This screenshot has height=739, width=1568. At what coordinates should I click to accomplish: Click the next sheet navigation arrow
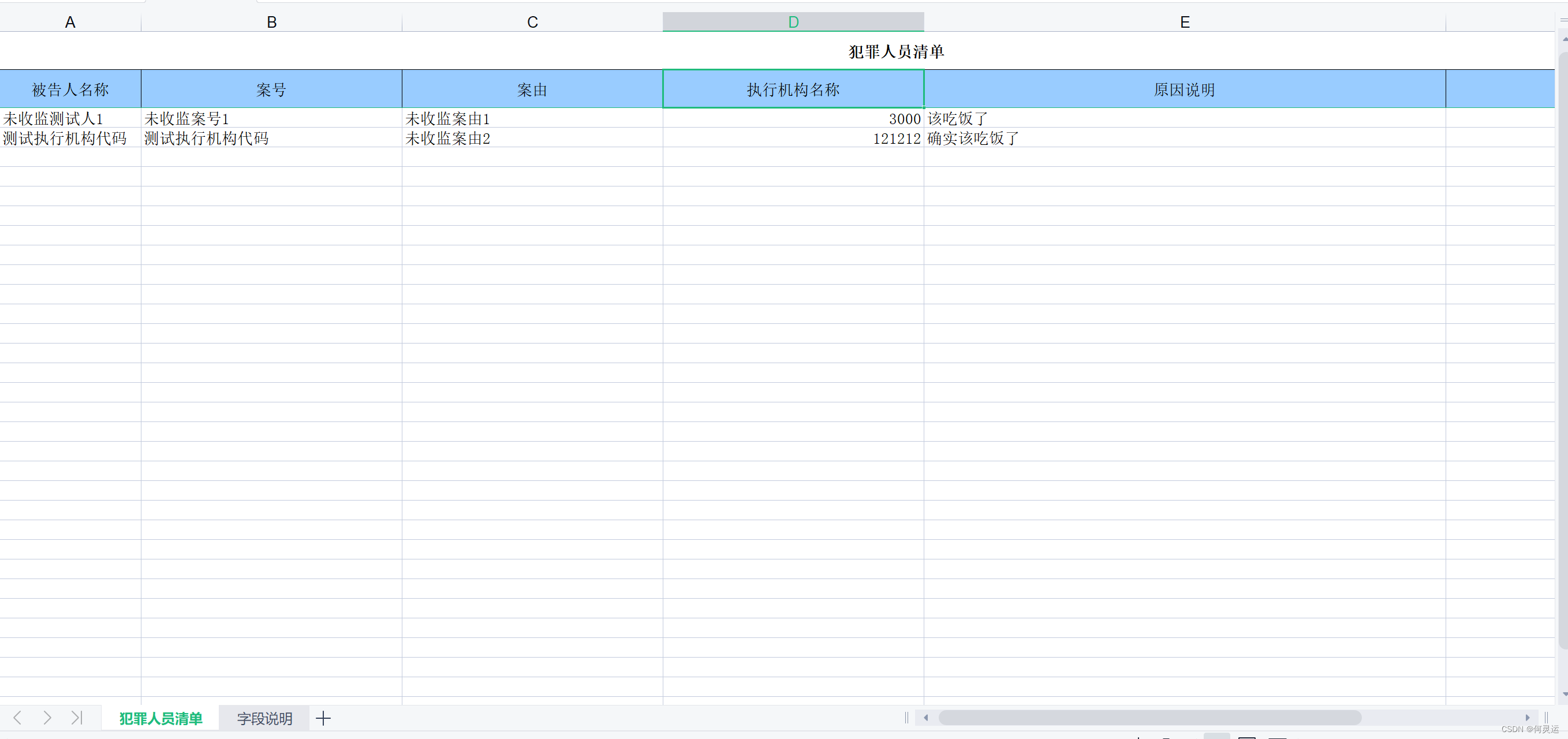[47, 718]
